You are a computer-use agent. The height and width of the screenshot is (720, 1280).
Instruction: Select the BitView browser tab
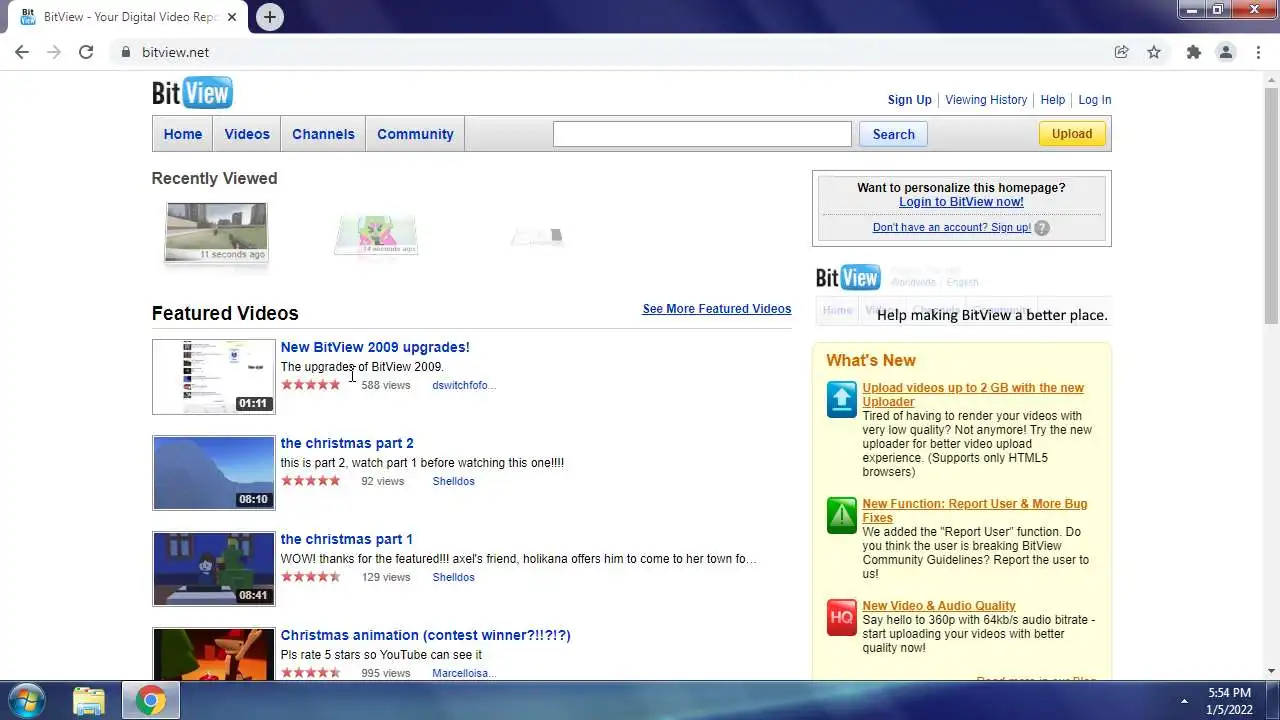tap(128, 17)
